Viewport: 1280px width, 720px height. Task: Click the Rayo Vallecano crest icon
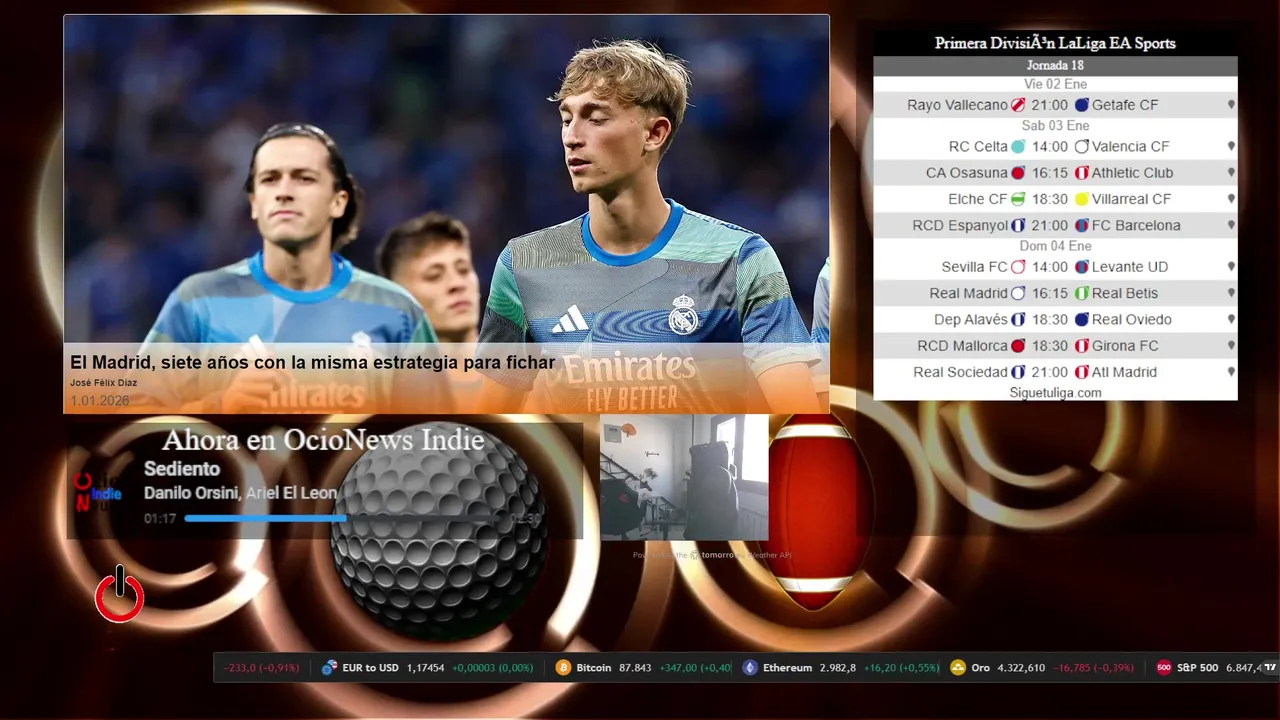pyautogui.click(x=1018, y=105)
